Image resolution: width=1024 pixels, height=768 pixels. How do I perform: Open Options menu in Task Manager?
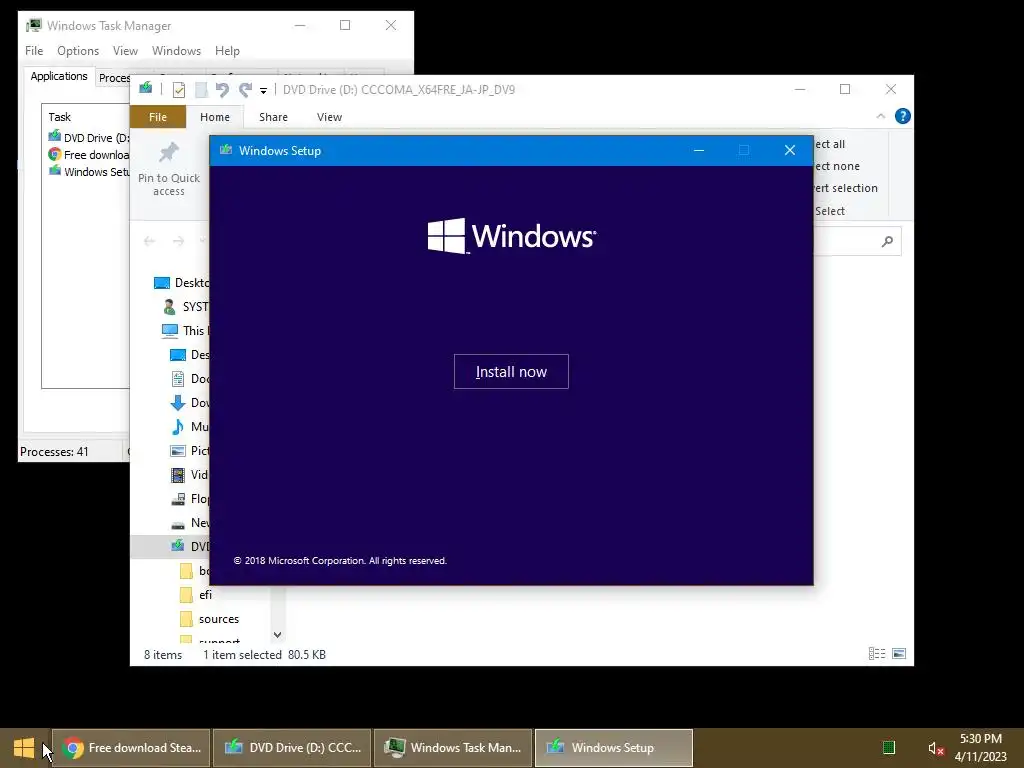click(78, 51)
